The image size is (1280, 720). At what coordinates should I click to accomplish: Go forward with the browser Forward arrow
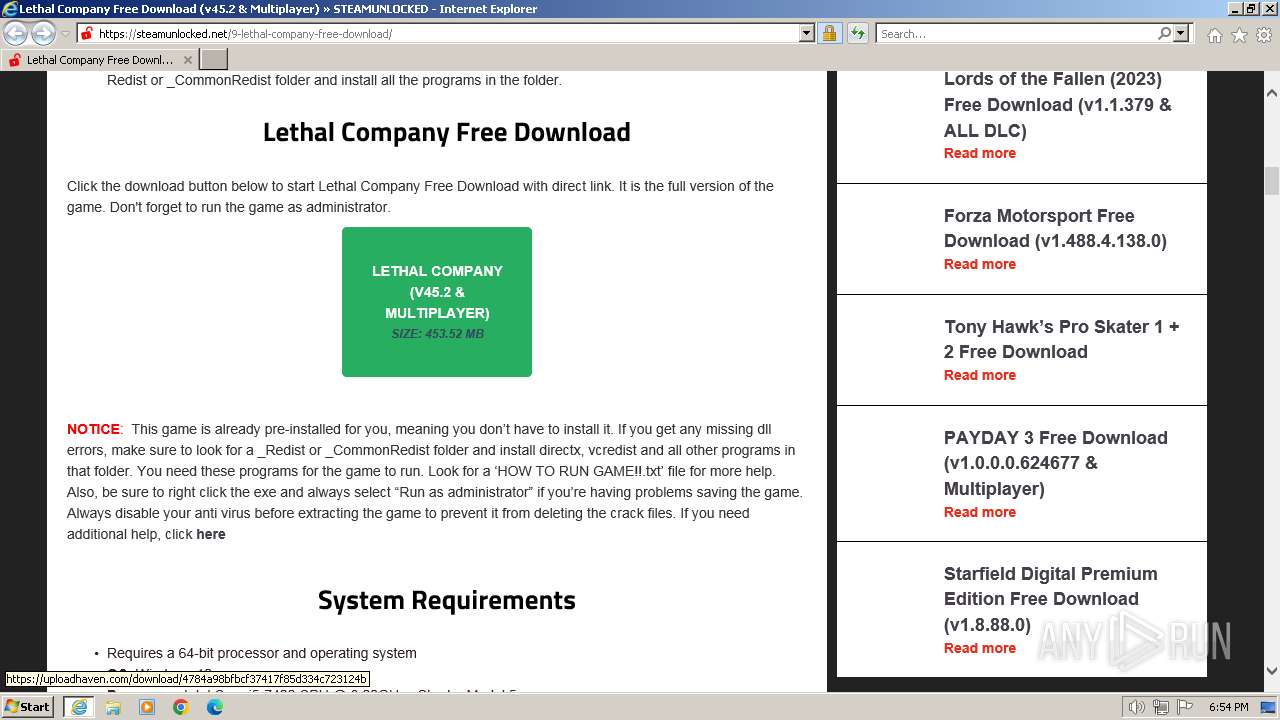(x=43, y=33)
